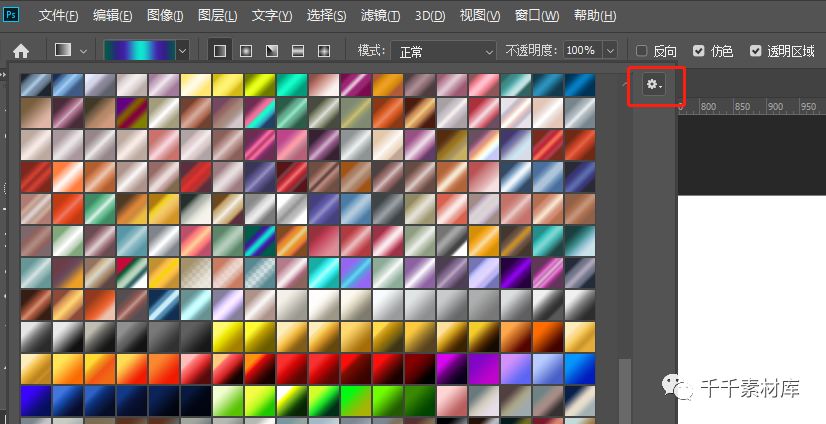The width and height of the screenshot is (826, 424).
Task: Open the 帮助(H) menu
Action: [595, 15]
